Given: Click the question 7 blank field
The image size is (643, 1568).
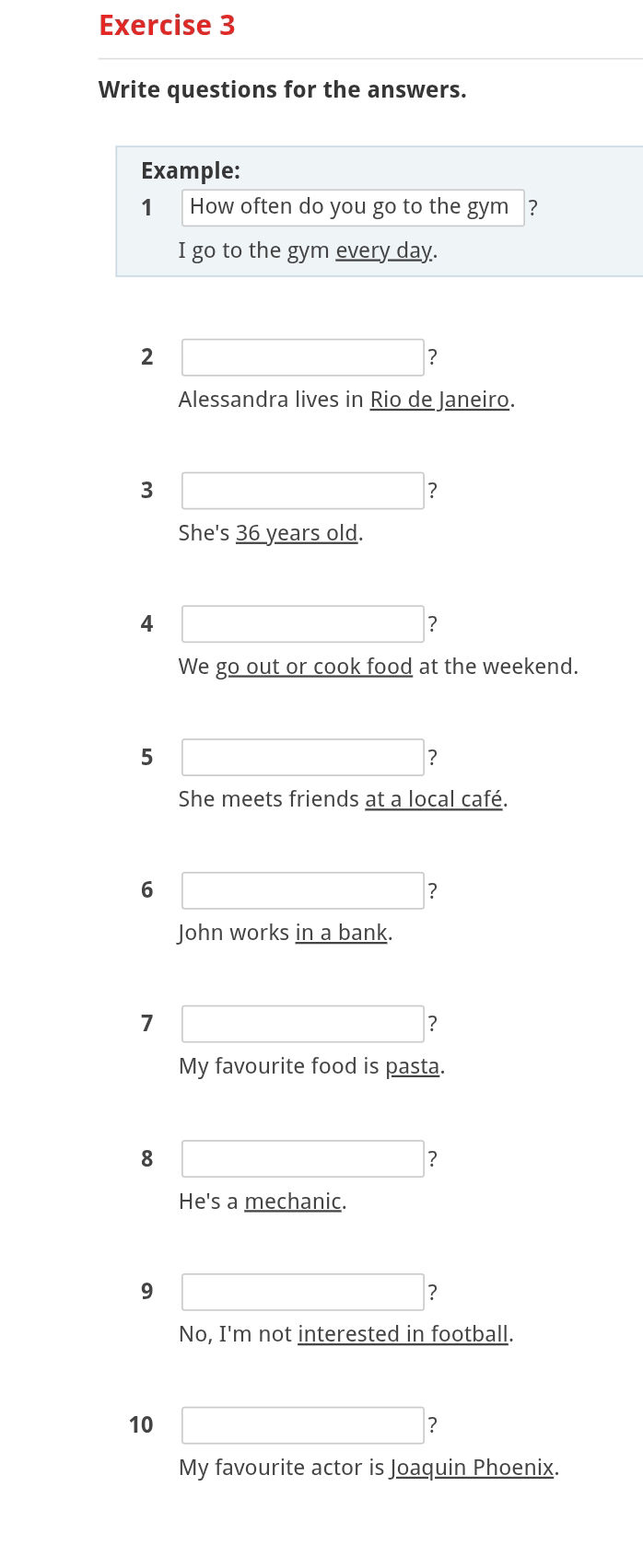Looking at the screenshot, I should coord(303,1024).
